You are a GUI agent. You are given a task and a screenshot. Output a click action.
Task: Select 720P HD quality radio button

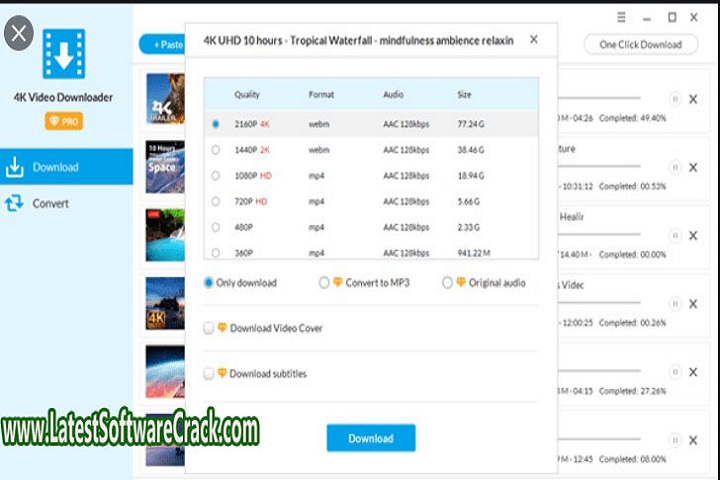click(216, 201)
